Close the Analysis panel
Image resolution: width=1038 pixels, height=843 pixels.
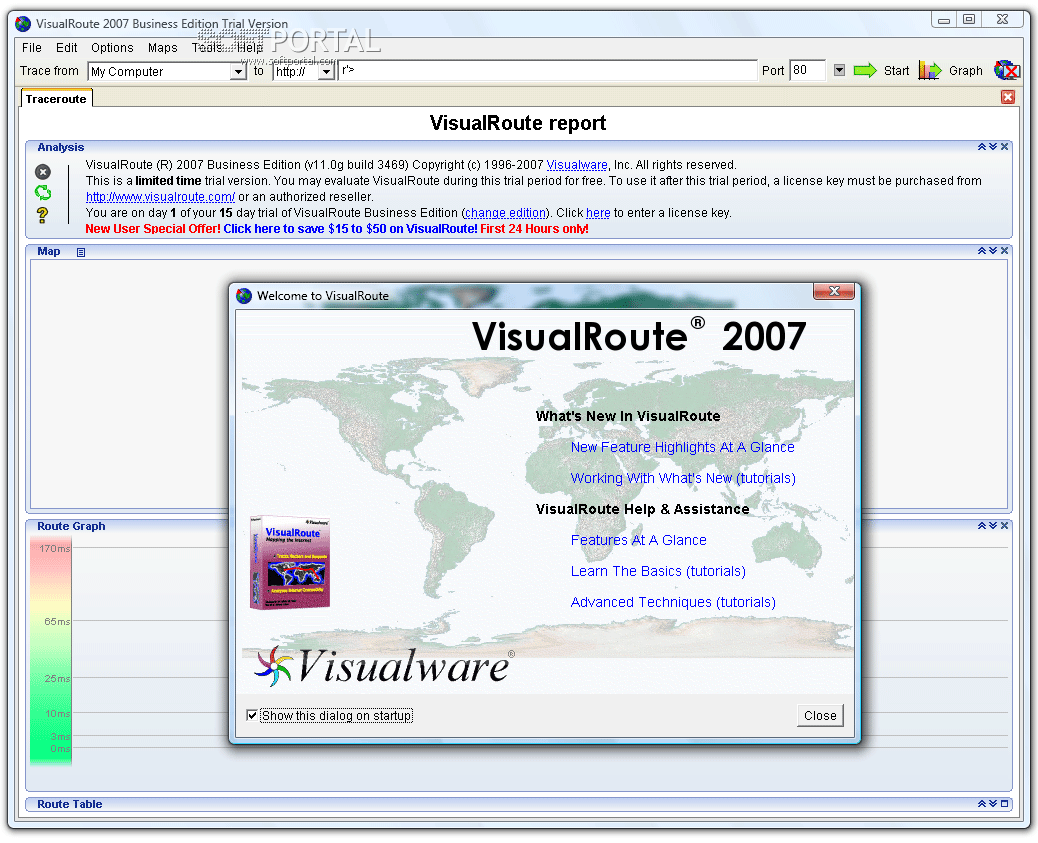pos(1004,147)
